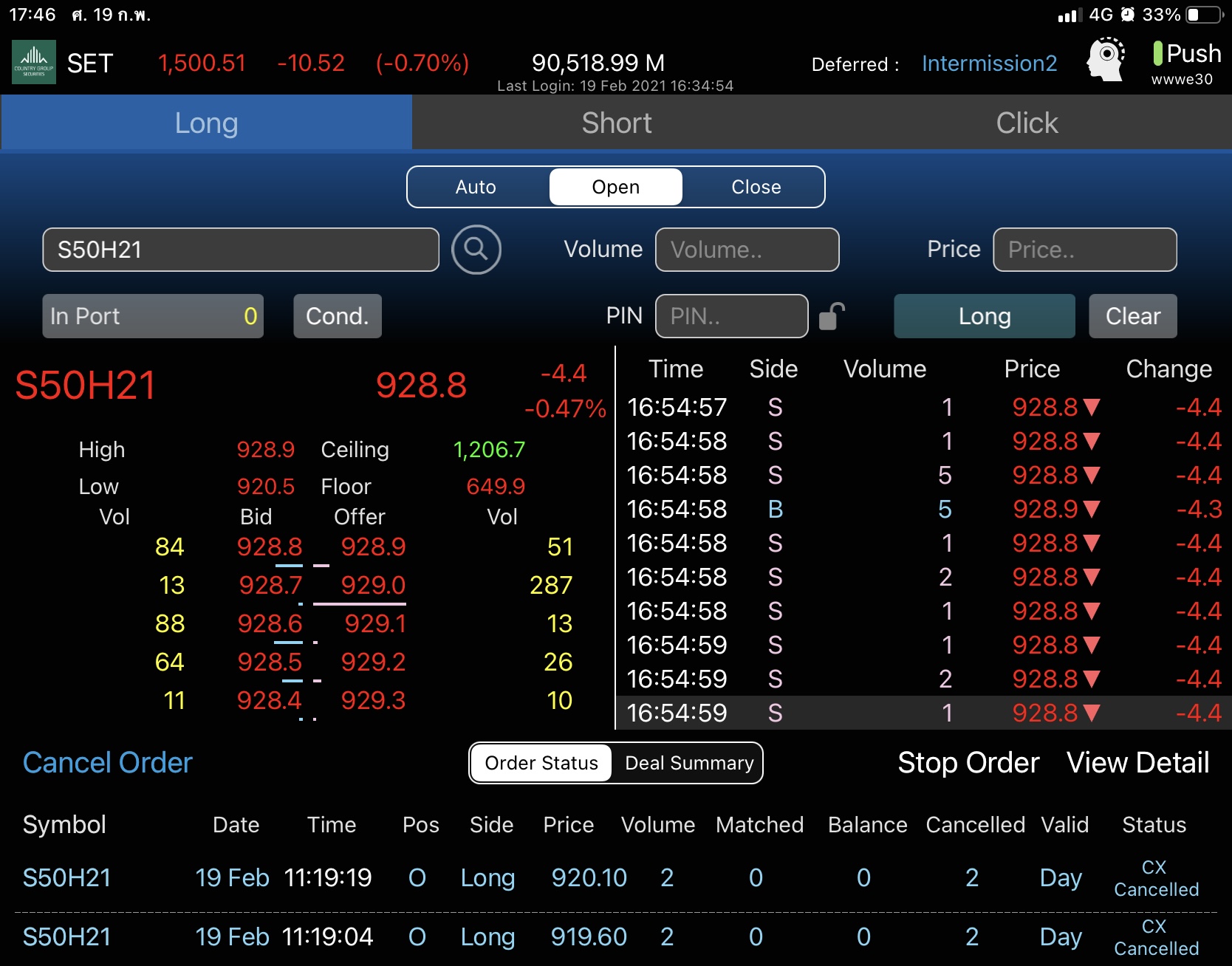Focus the Volume input field

click(x=747, y=250)
